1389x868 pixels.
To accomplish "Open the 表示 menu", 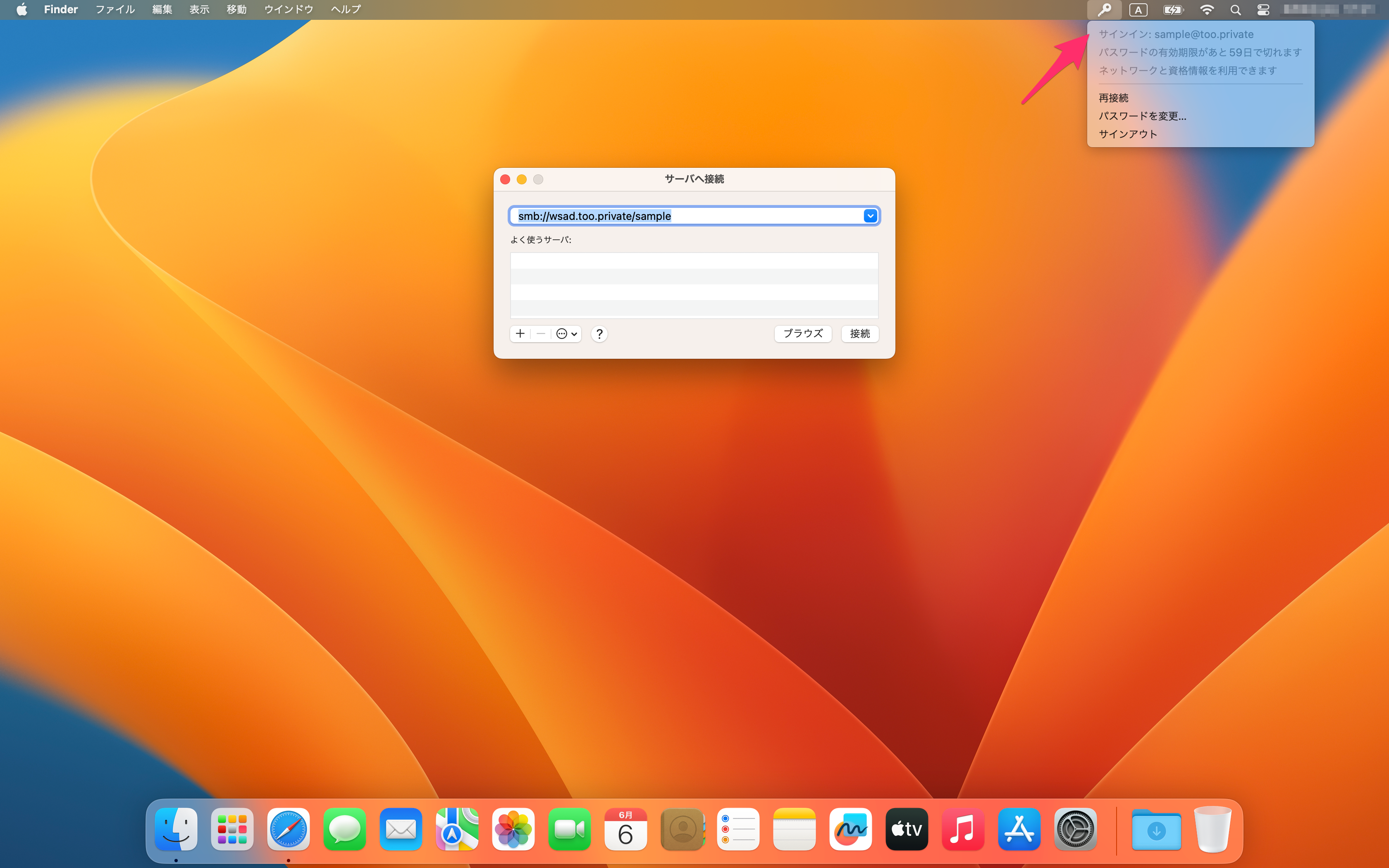I will tap(199, 9).
